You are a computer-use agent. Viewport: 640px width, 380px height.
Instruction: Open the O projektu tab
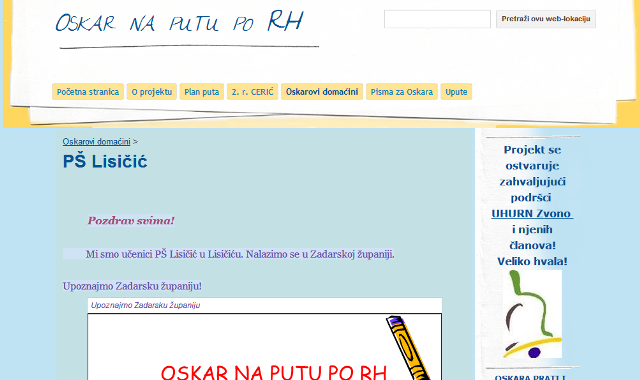(x=152, y=92)
